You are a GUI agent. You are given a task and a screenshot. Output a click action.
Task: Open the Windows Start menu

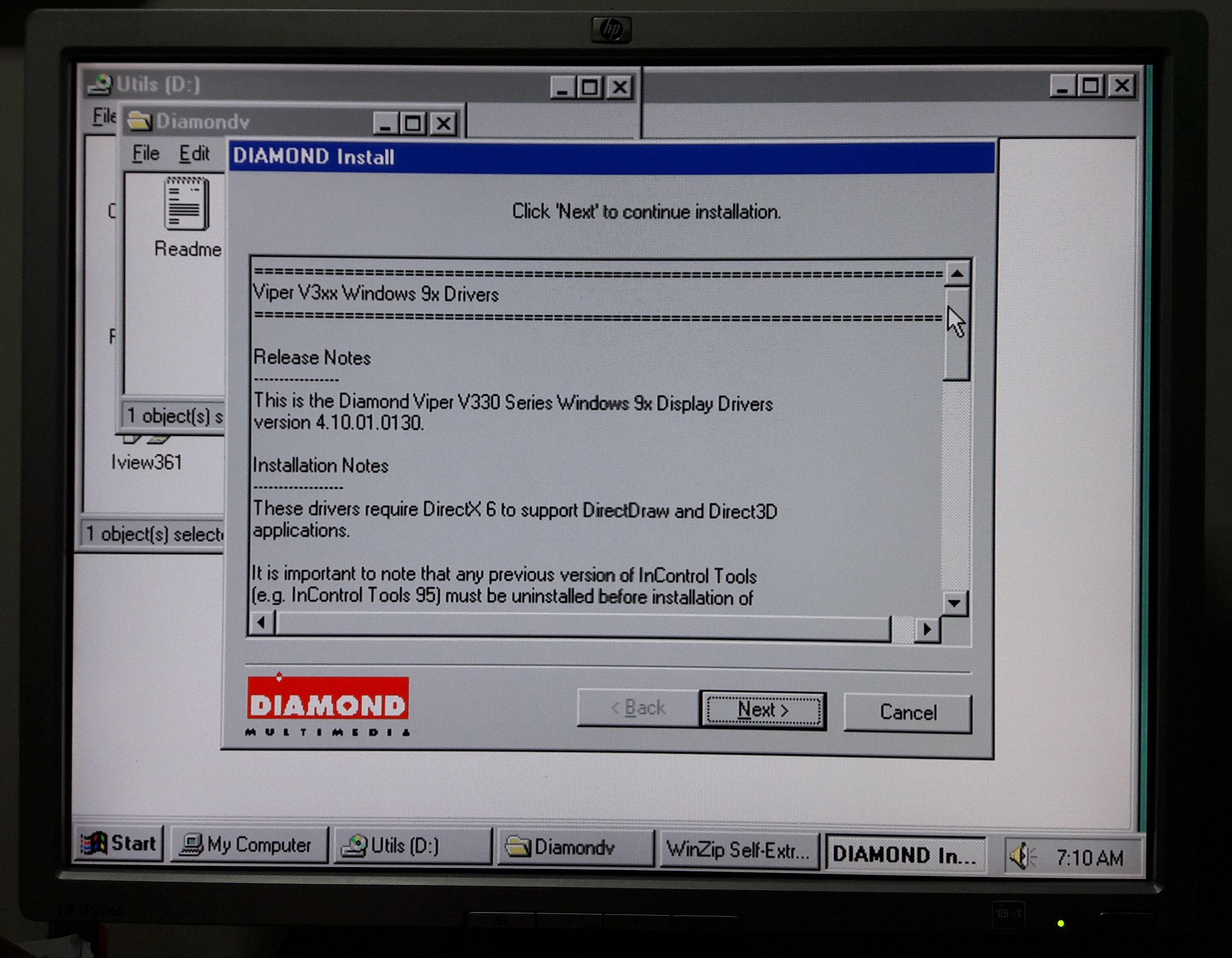click(119, 843)
